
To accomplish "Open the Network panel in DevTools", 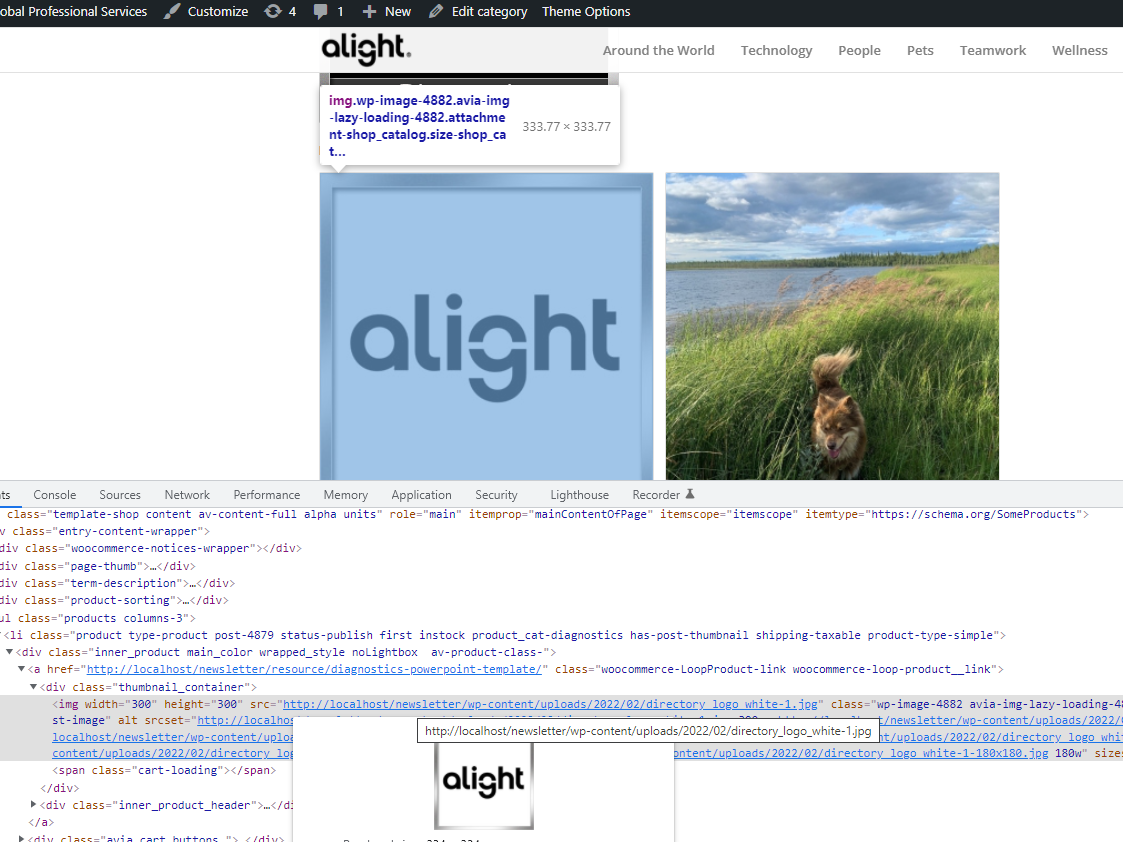I will (186, 494).
